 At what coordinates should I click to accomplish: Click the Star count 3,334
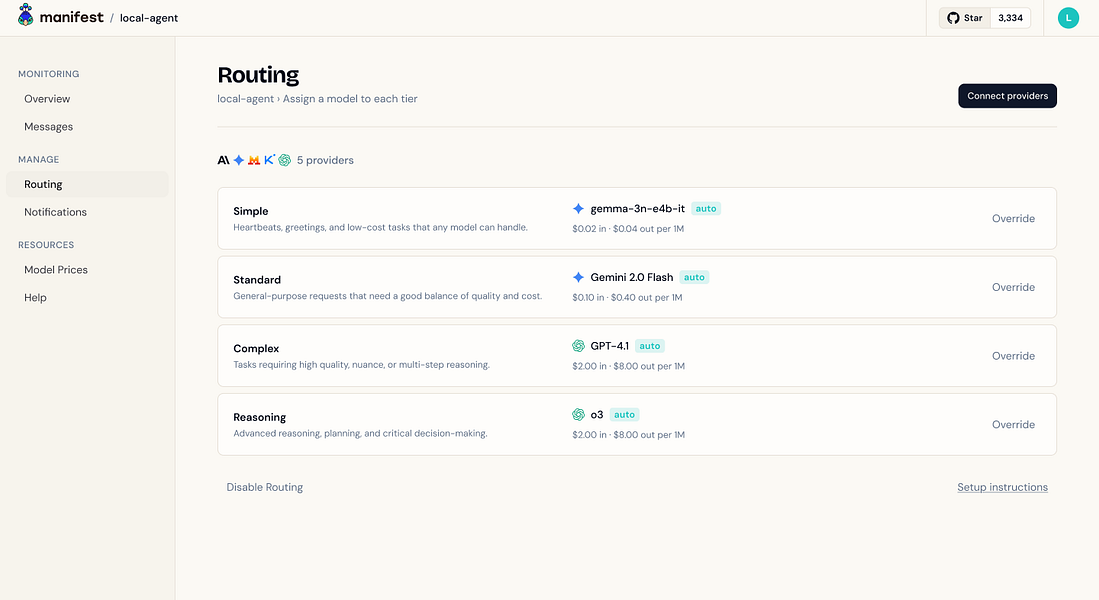click(x=1010, y=18)
